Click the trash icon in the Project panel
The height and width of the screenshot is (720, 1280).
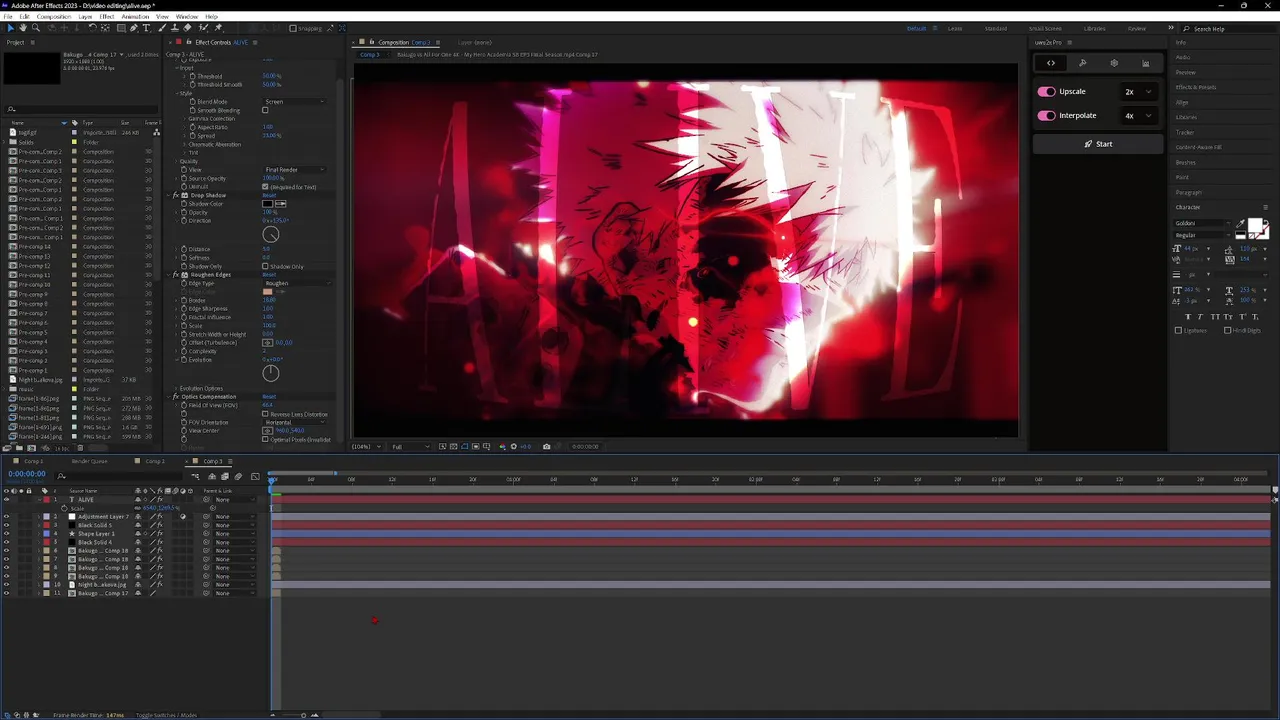80,448
